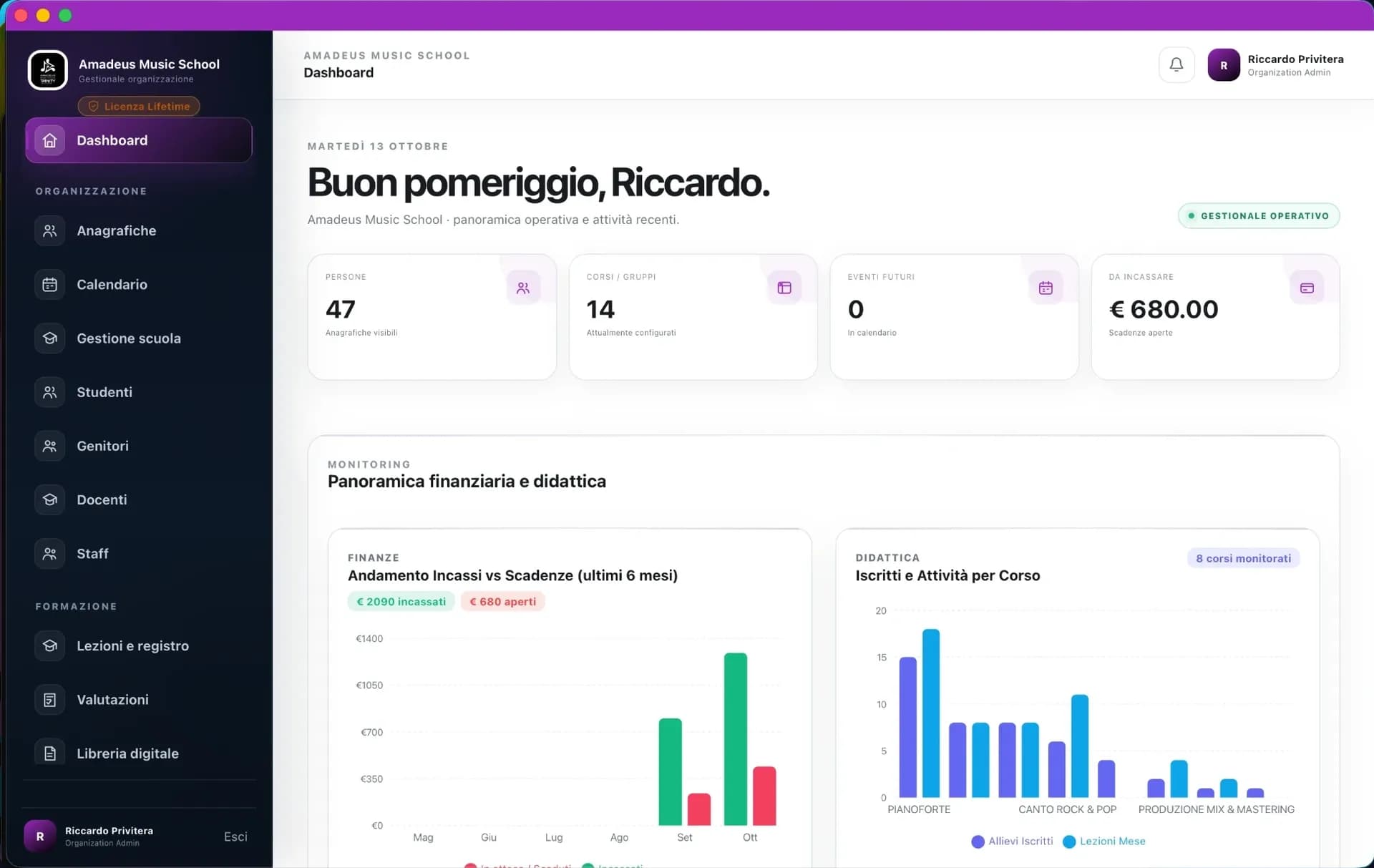Screen dimensions: 1374x868
Task: Click the € 680 aperti chip
Action: (x=502, y=602)
